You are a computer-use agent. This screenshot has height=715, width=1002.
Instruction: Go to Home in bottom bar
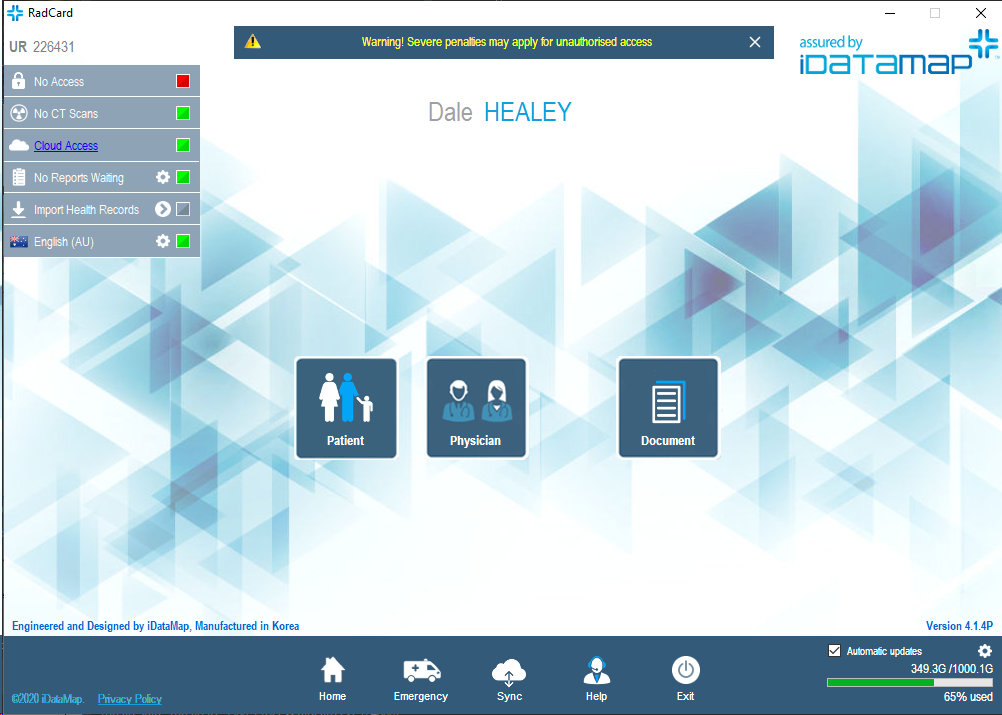[x=332, y=678]
